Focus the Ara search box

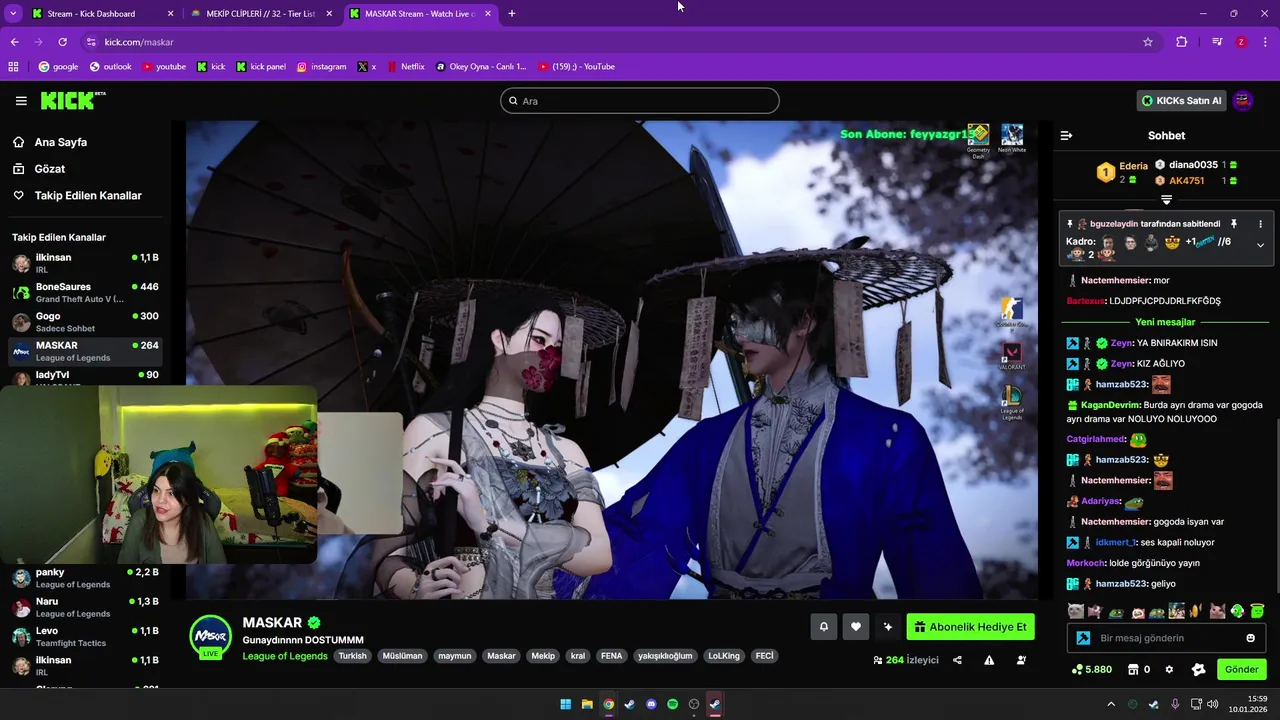[640, 101]
